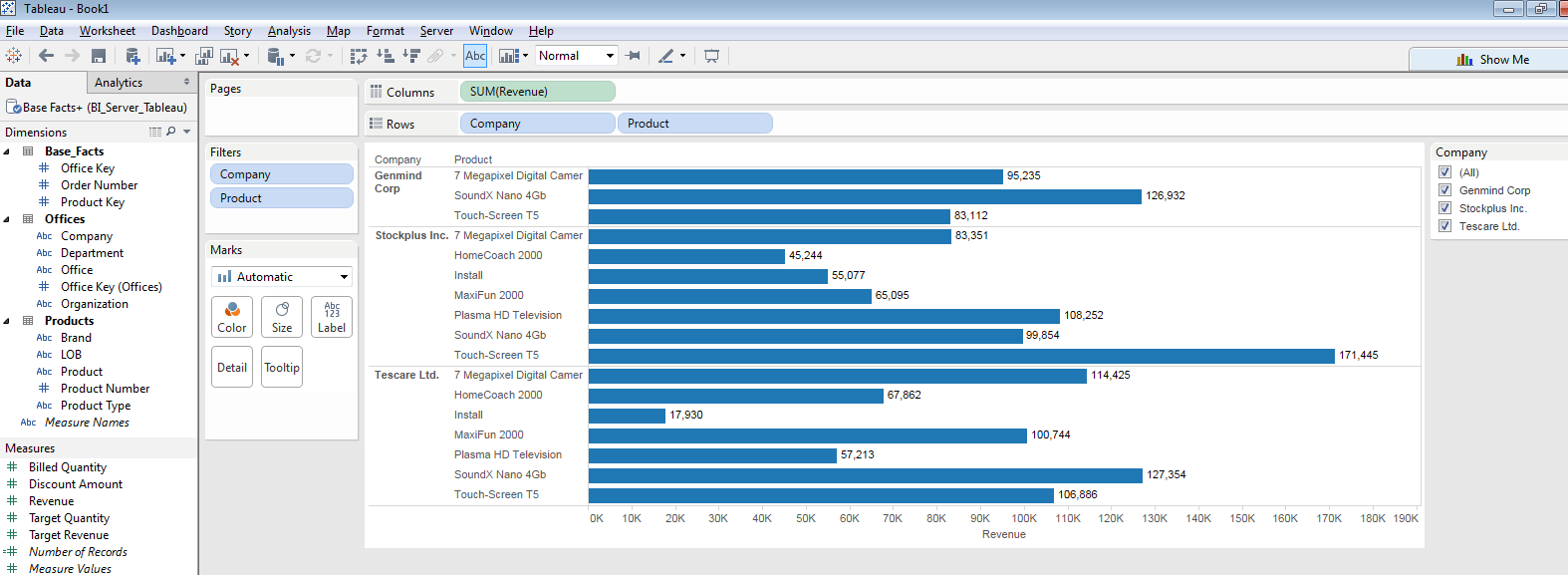
Task: Click the Presentation Mode icon
Action: pyautogui.click(x=711, y=56)
